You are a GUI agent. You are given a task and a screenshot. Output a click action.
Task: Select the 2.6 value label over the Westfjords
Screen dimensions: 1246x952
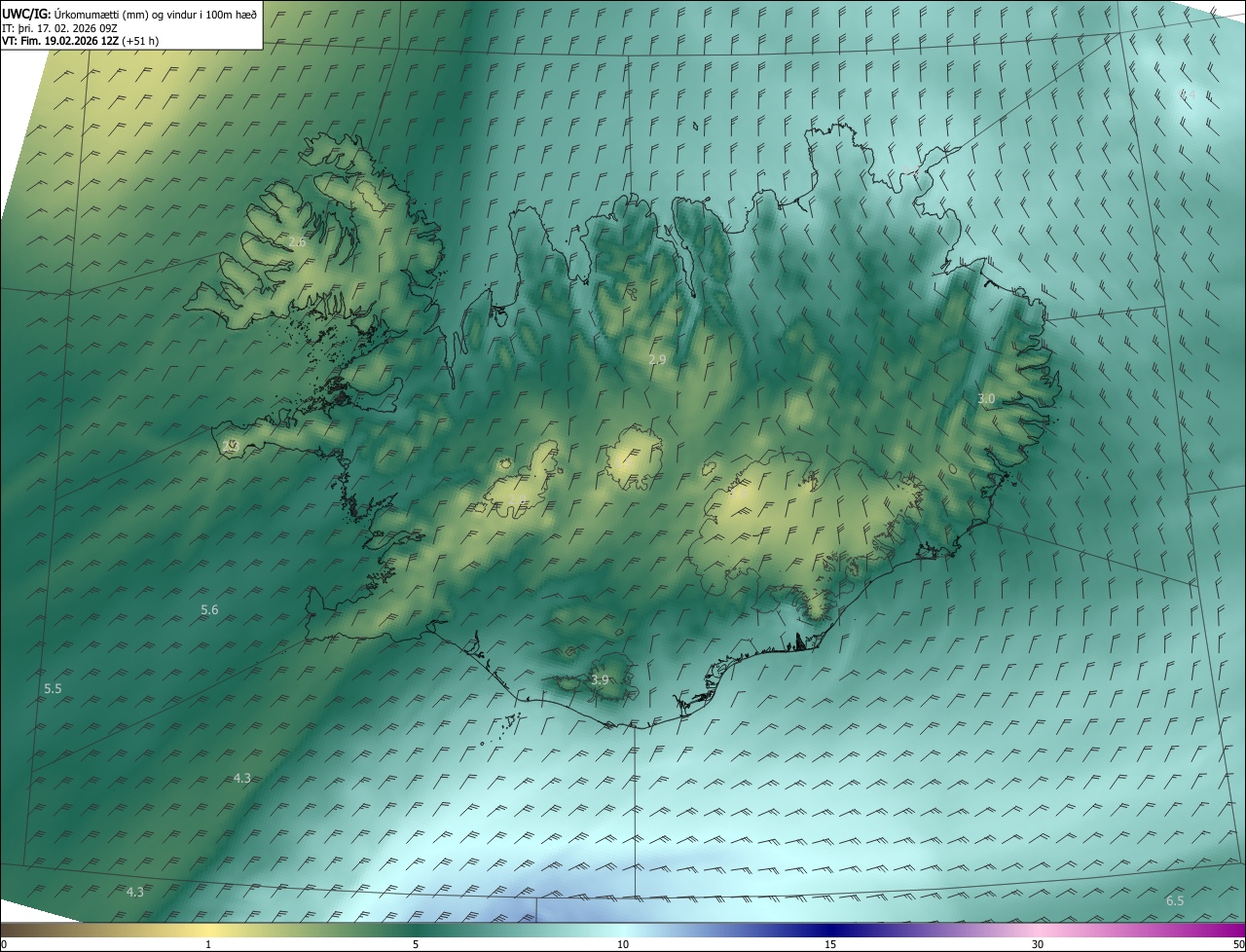click(x=297, y=242)
